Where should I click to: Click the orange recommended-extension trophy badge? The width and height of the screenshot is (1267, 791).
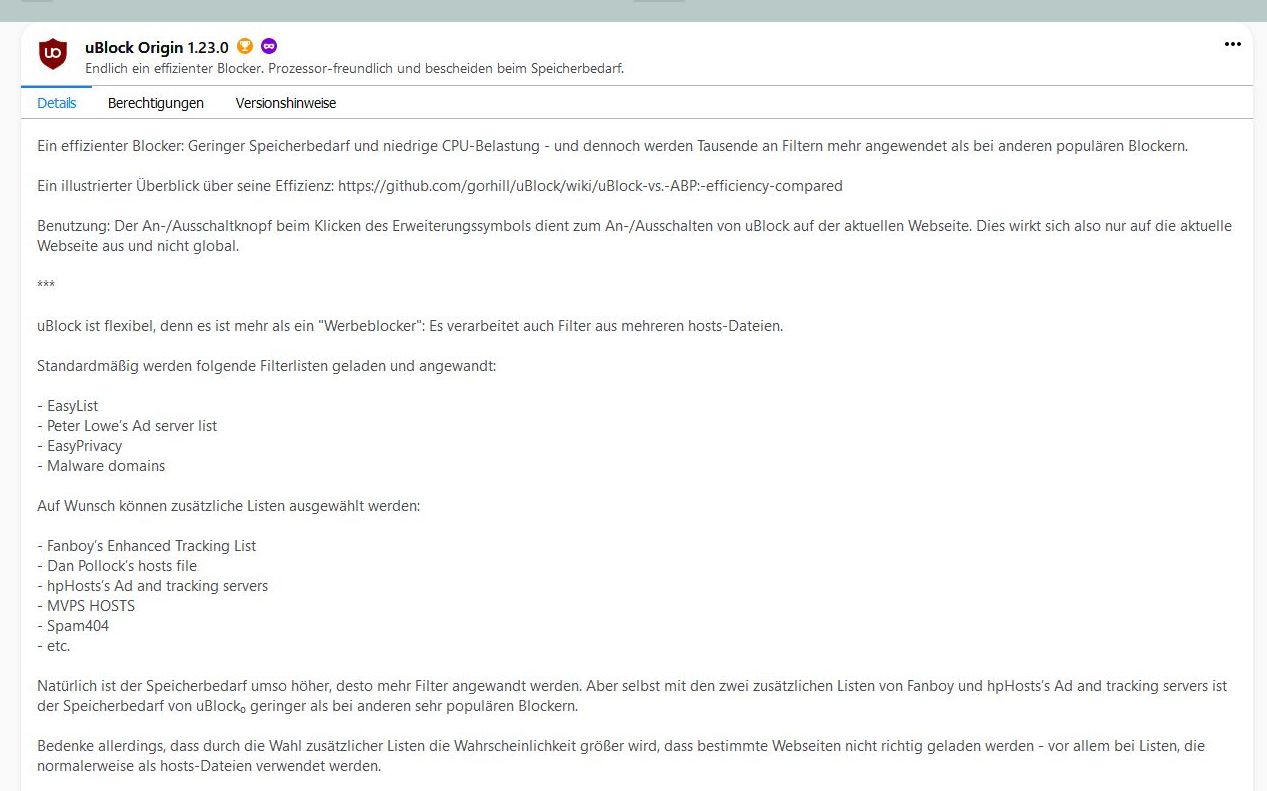[x=246, y=46]
